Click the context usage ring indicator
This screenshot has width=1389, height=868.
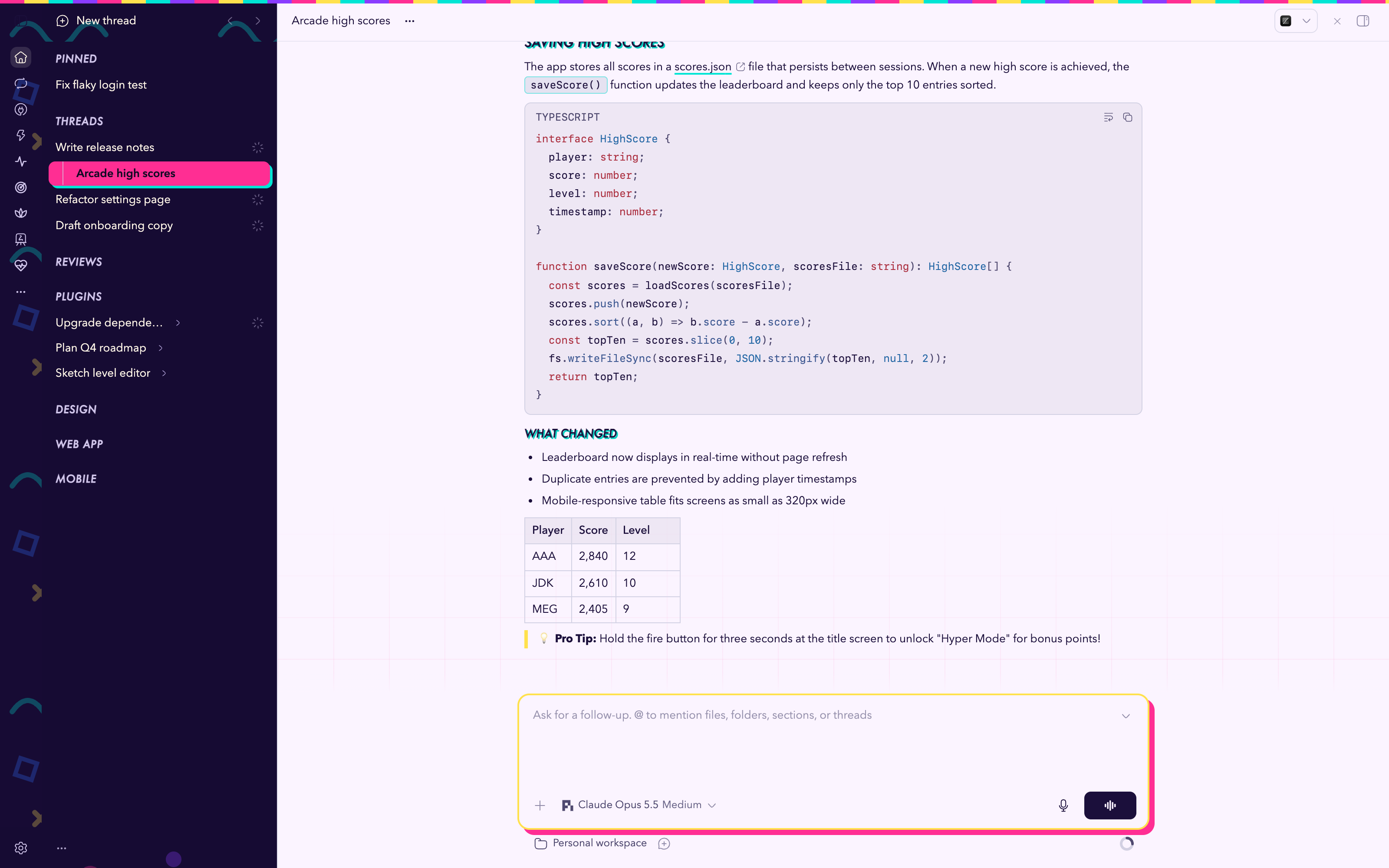coord(1127,843)
